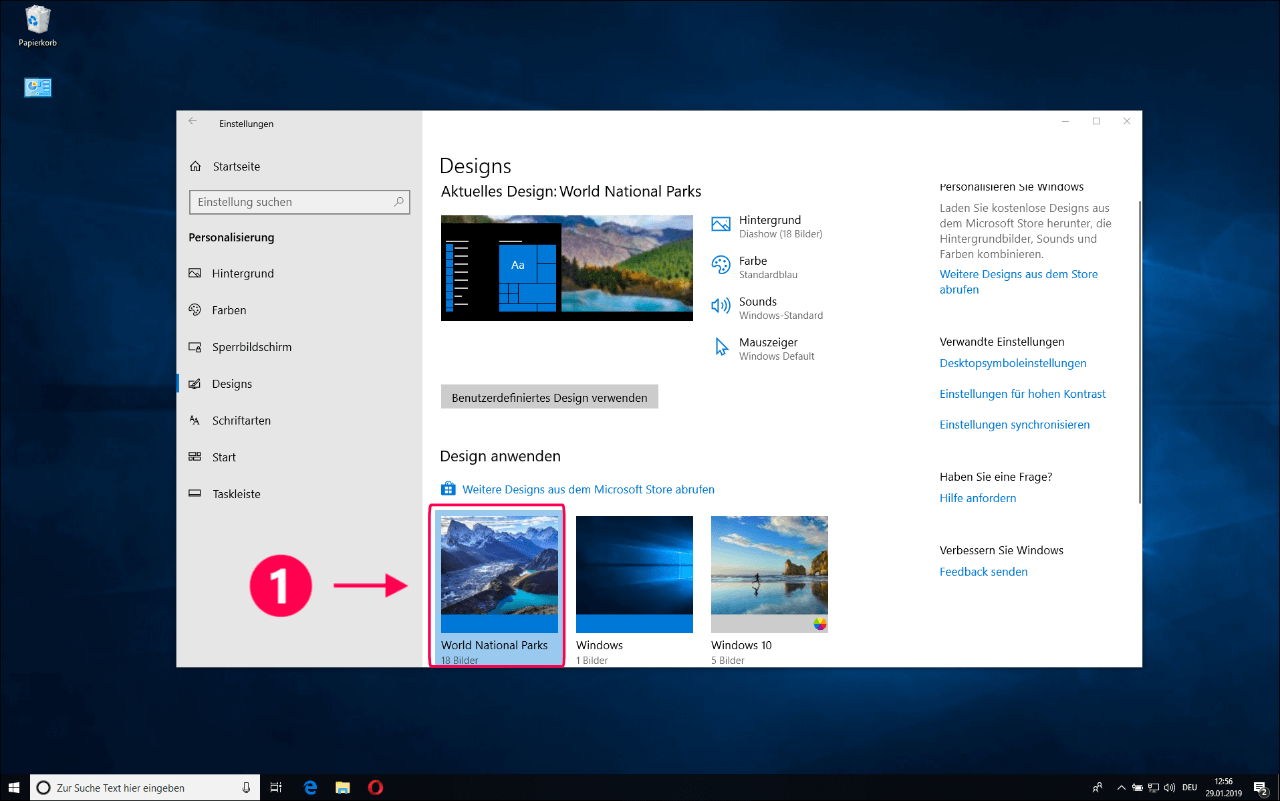Click the settings window vertical scrollbar
Screen dimensions: 1280x801
click(1138, 350)
